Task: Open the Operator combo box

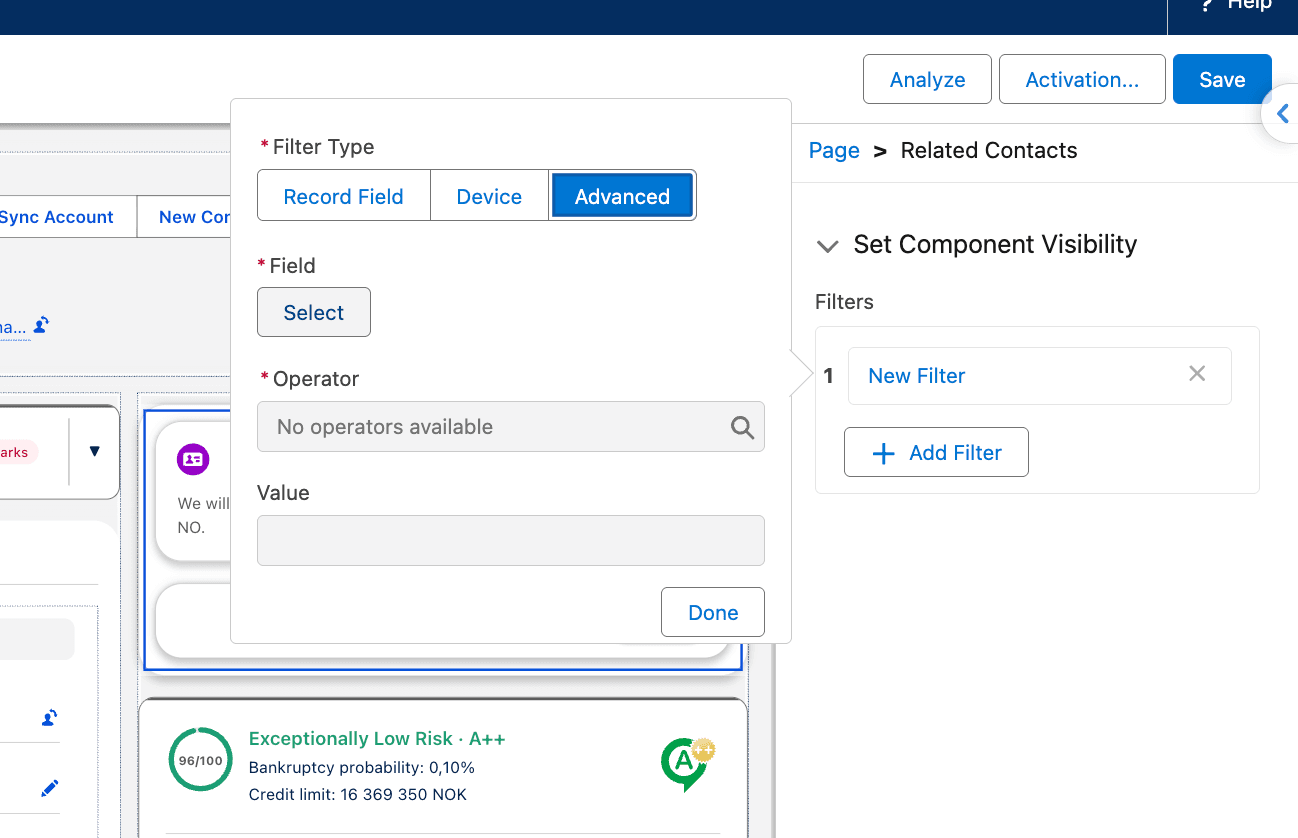Action: tap(511, 427)
